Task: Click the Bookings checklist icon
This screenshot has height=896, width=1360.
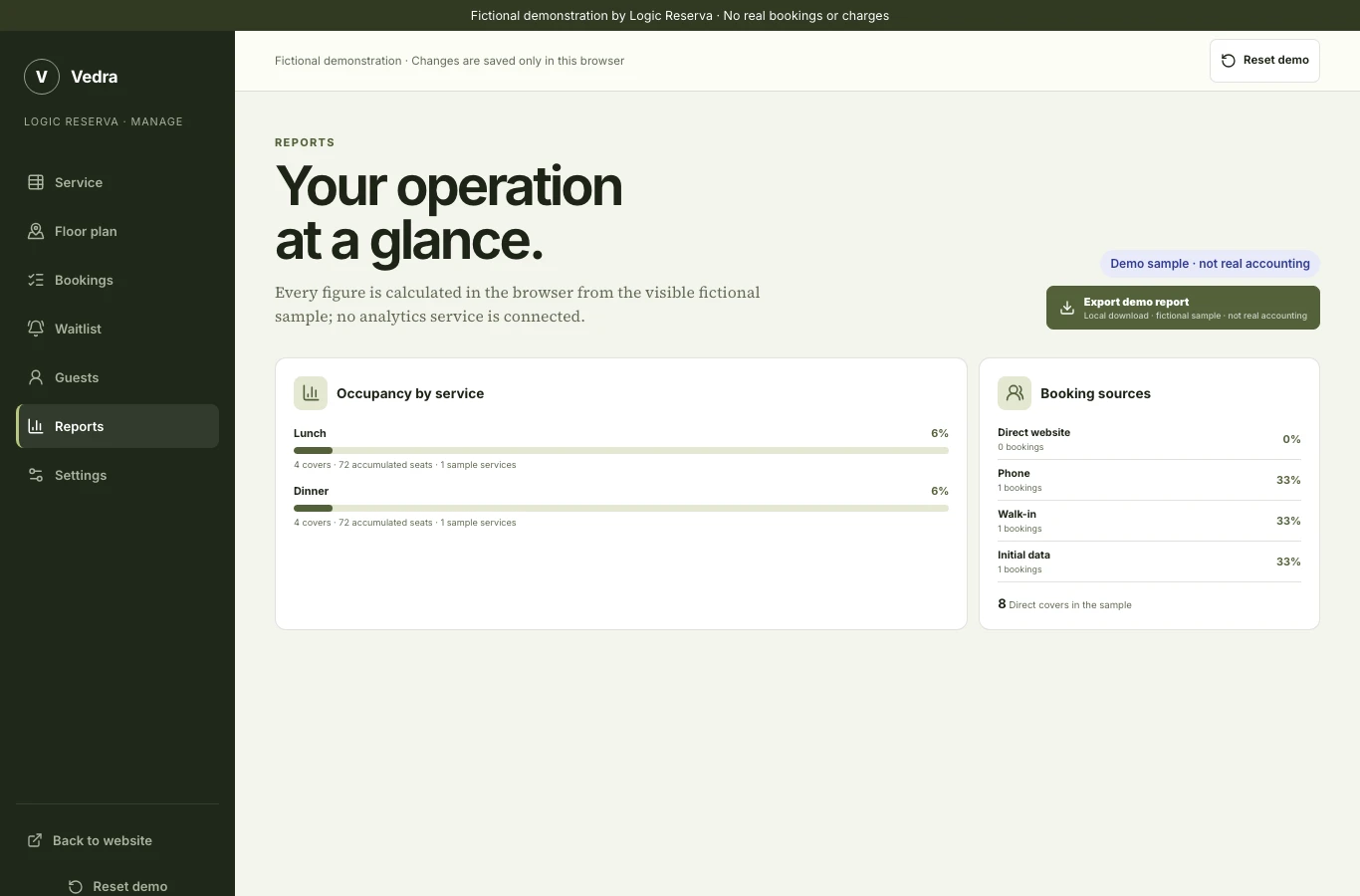Action: [x=36, y=280]
